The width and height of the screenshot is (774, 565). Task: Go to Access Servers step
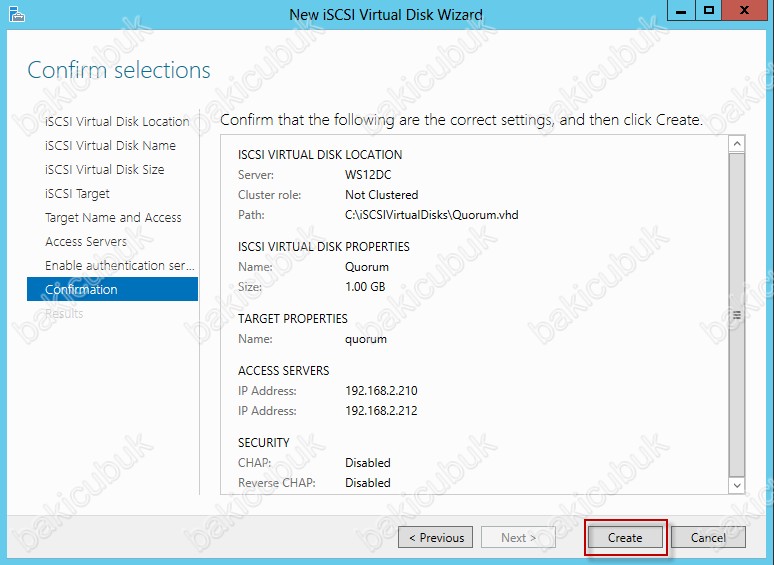[86, 241]
